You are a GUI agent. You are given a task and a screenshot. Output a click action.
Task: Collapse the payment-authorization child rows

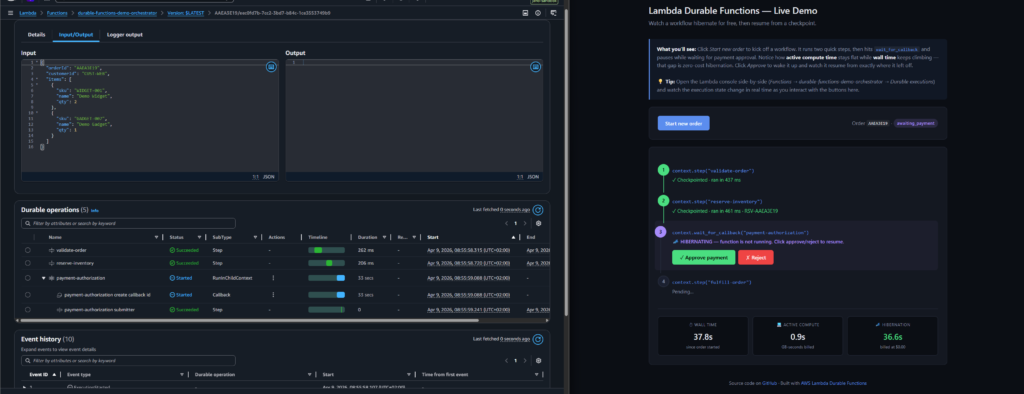click(44, 278)
